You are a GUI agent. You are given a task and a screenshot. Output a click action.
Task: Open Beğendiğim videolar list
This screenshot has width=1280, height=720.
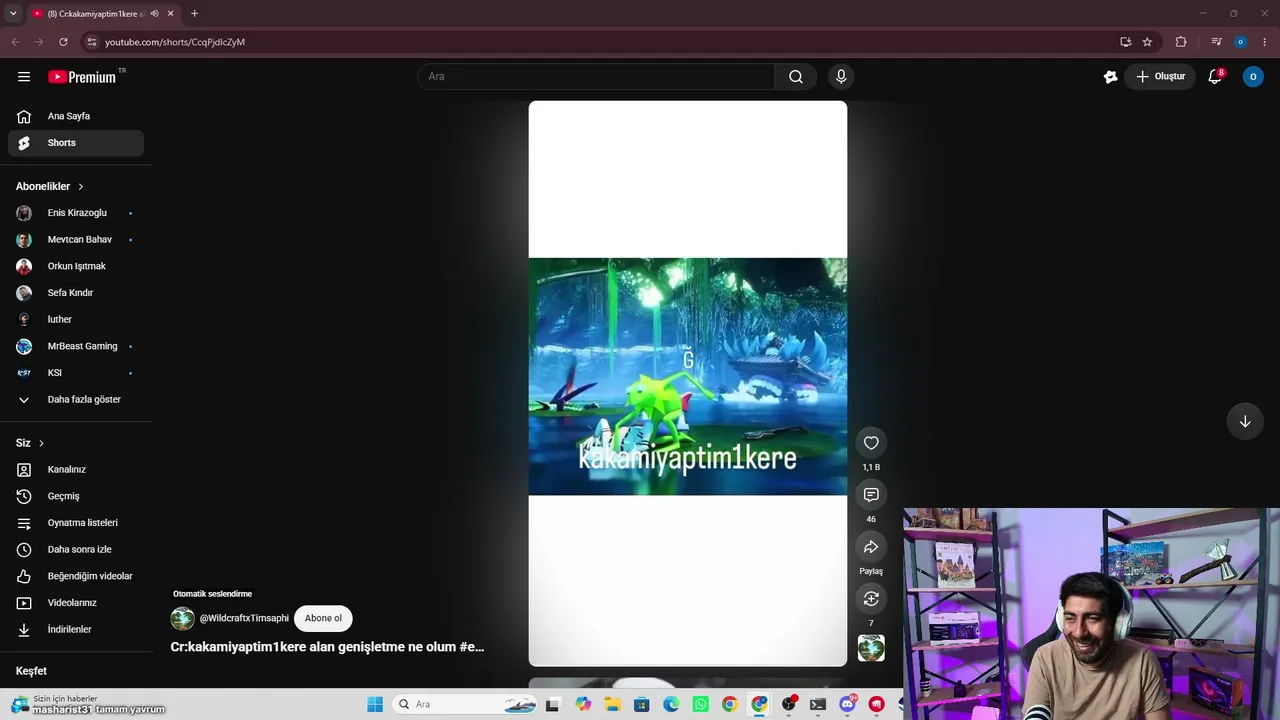pos(76,576)
